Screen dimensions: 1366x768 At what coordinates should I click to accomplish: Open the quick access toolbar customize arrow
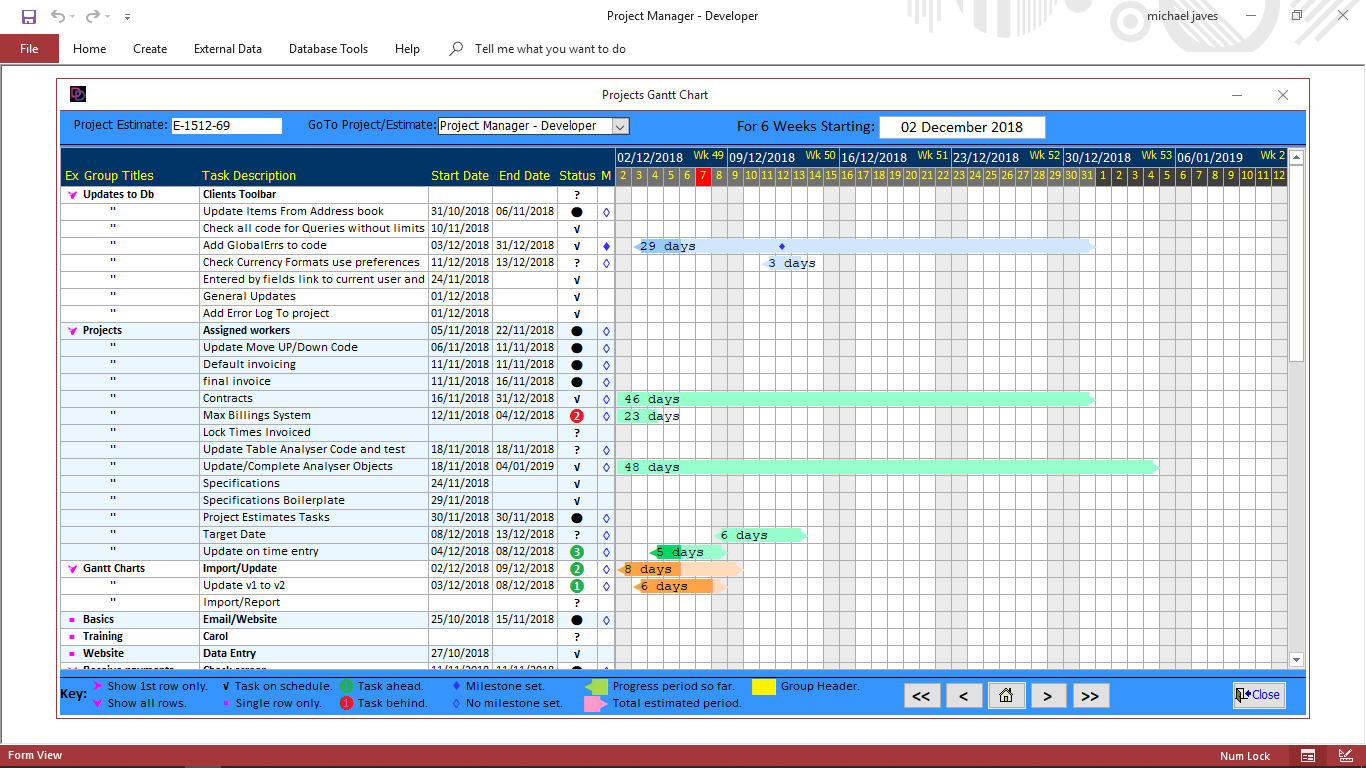click(127, 17)
